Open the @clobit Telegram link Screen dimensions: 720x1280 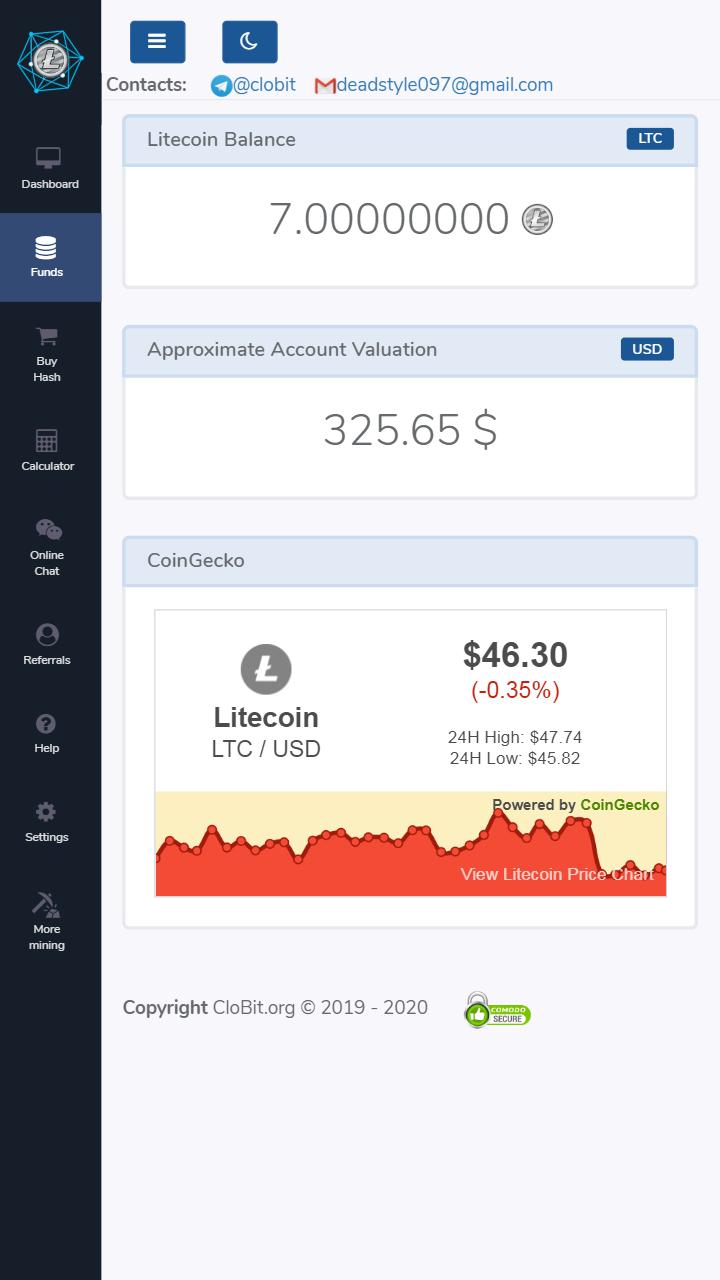[x=264, y=85]
